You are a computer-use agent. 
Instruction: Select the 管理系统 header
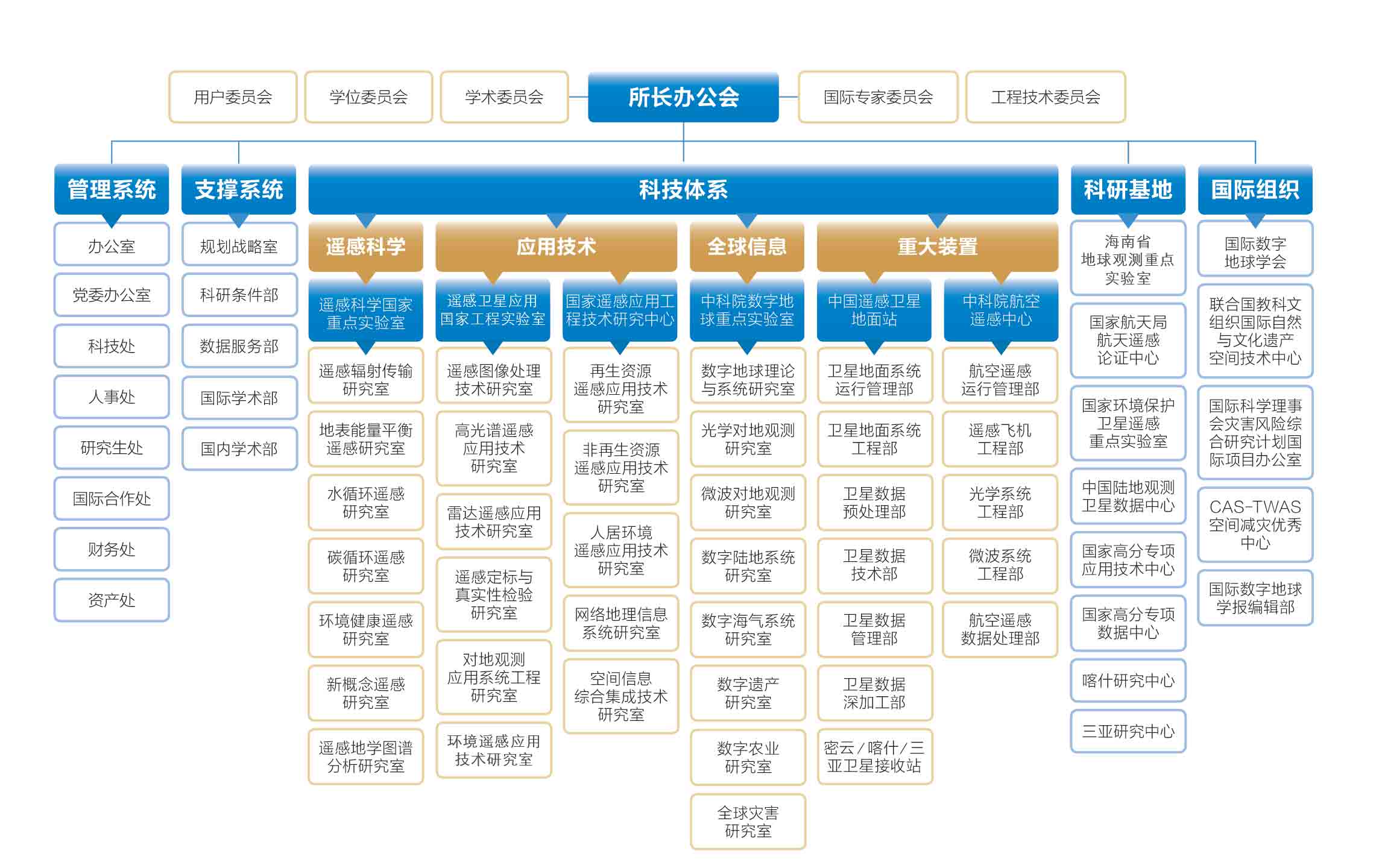(112, 189)
